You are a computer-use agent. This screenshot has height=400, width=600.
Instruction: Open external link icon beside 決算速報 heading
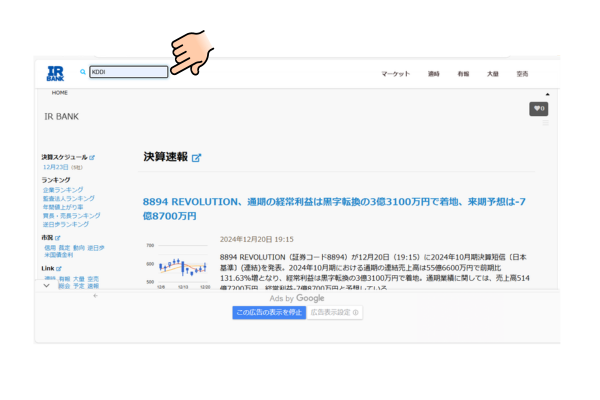click(x=196, y=158)
